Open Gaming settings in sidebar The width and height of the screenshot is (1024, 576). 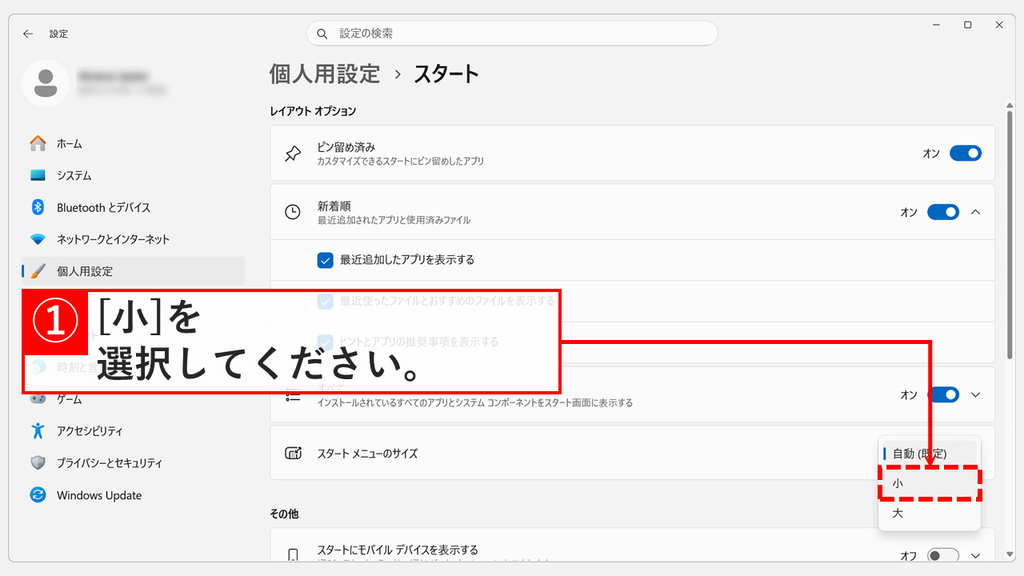[133, 398]
